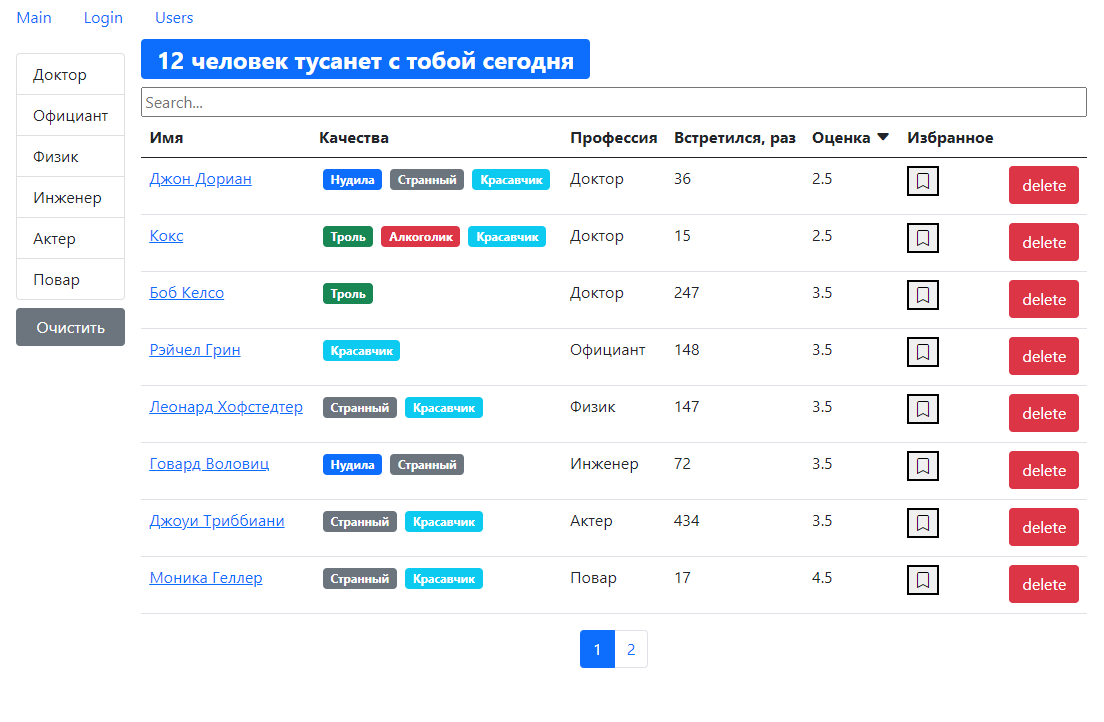This screenshot has height=722, width=1104.
Task: Sort by Встретился, раз column
Action: click(x=734, y=138)
